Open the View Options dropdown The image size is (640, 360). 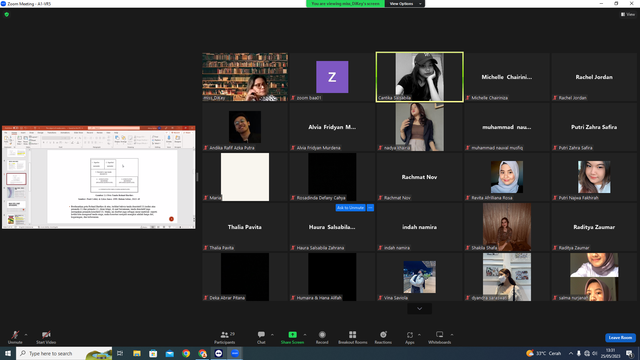point(404,4)
